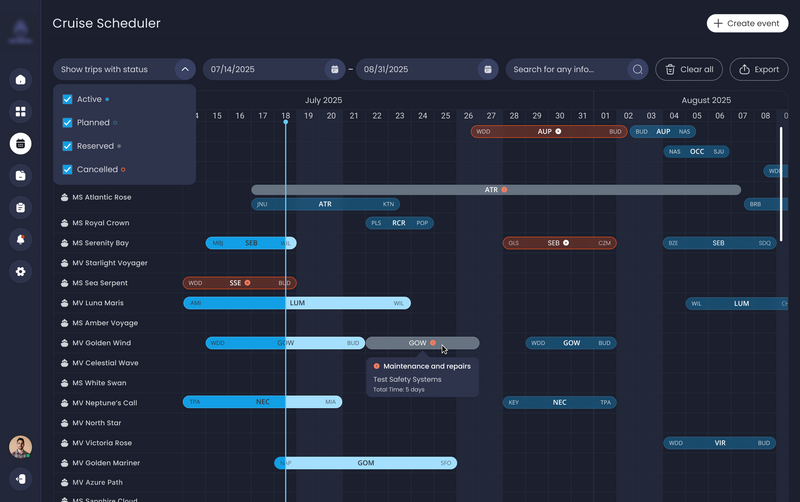Viewport: 800px width, 502px height.
Task: Open the clipboard tasks sidebar icon
Action: pyautogui.click(x=20, y=207)
